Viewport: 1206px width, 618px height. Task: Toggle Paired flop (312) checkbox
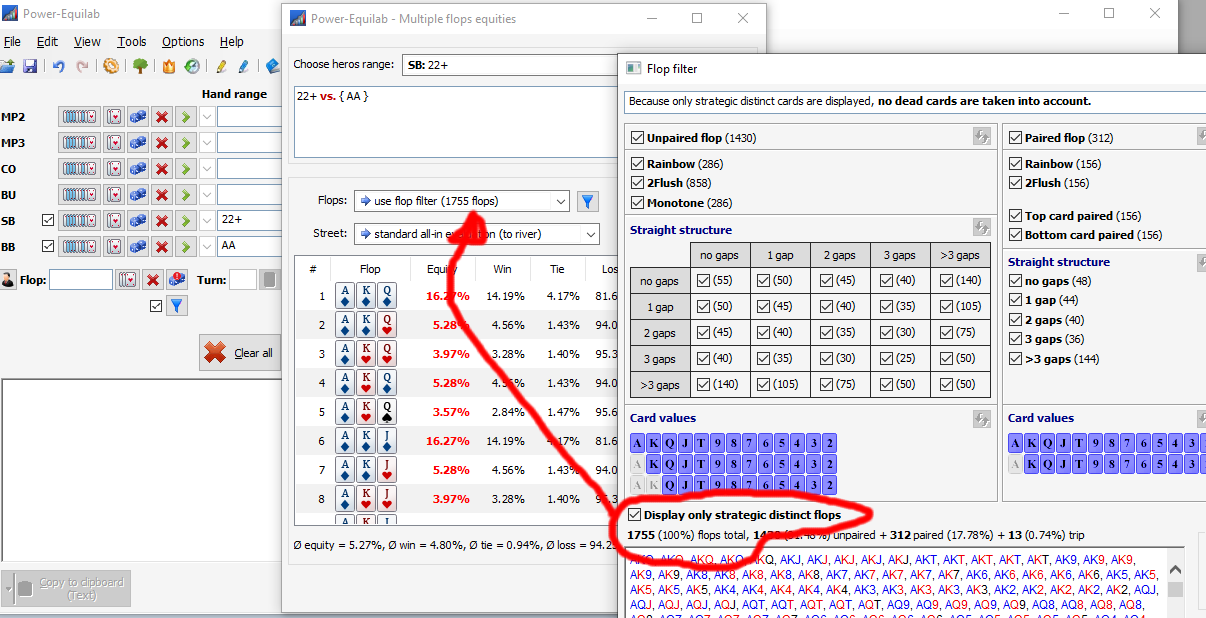(x=1015, y=138)
